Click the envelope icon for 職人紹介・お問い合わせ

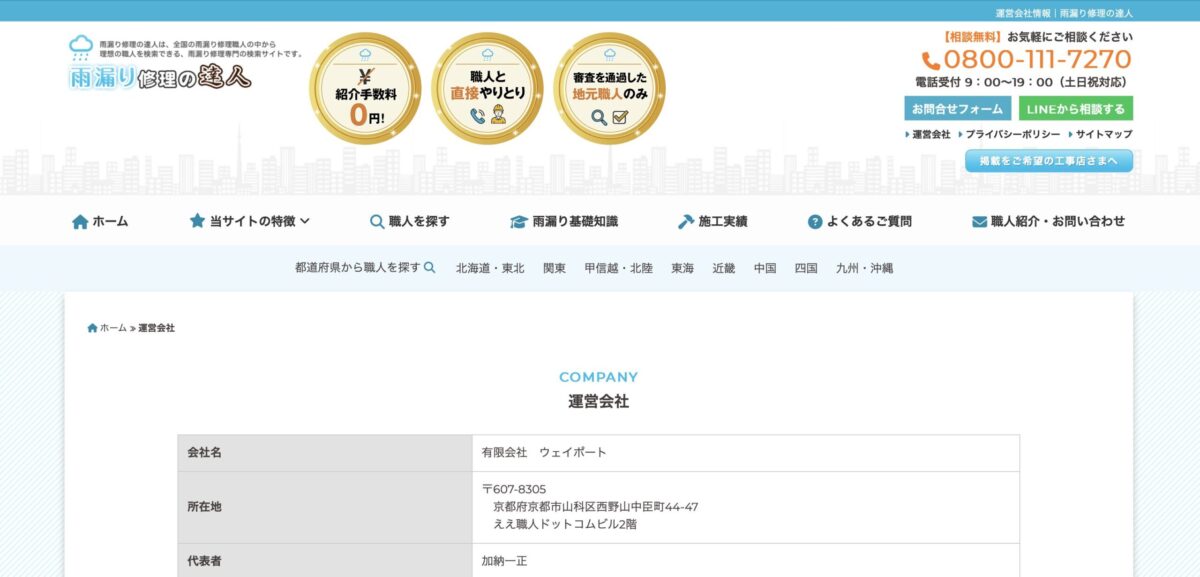(979, 222)
